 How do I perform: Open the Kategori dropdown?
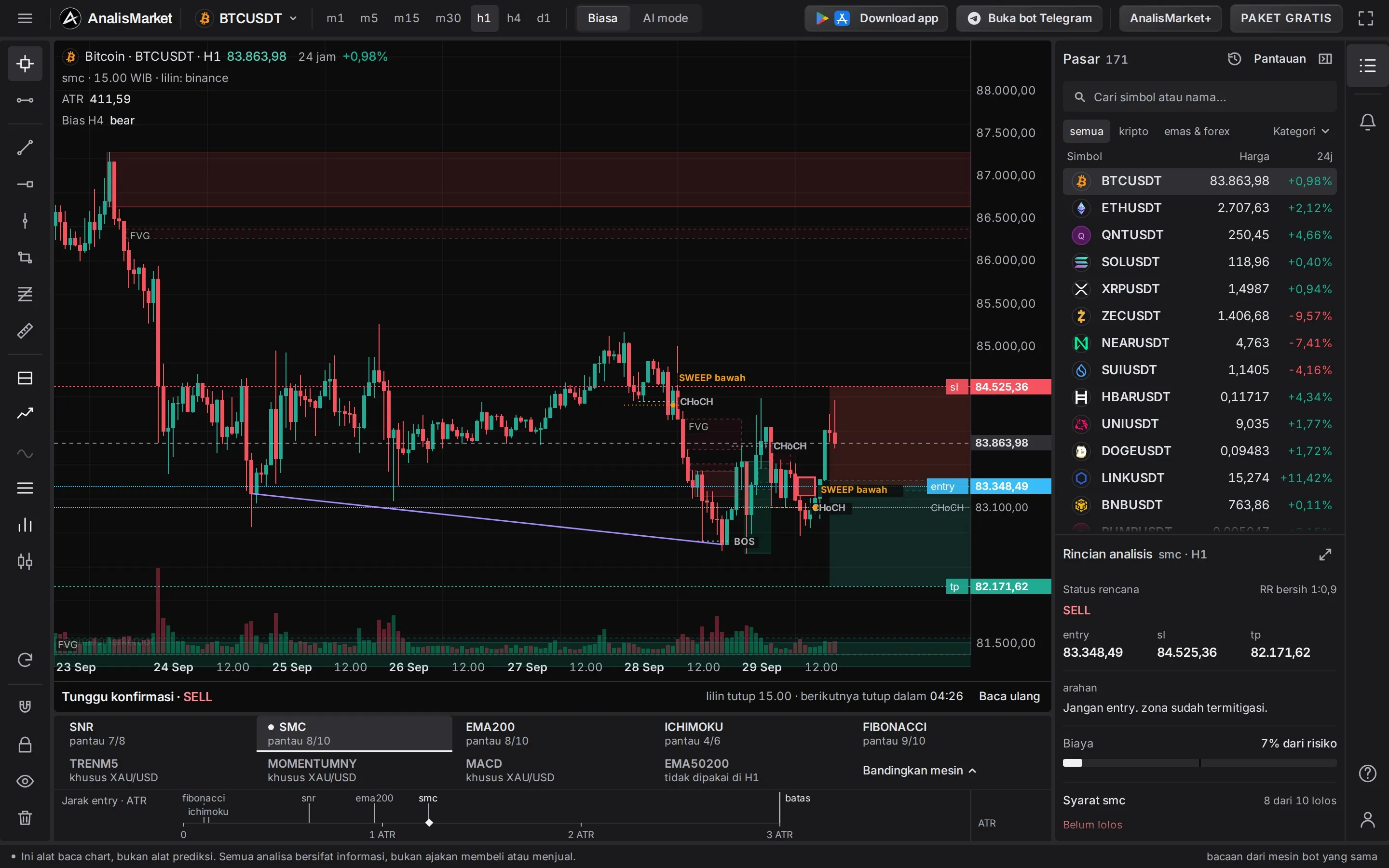tap(1301, 132)
